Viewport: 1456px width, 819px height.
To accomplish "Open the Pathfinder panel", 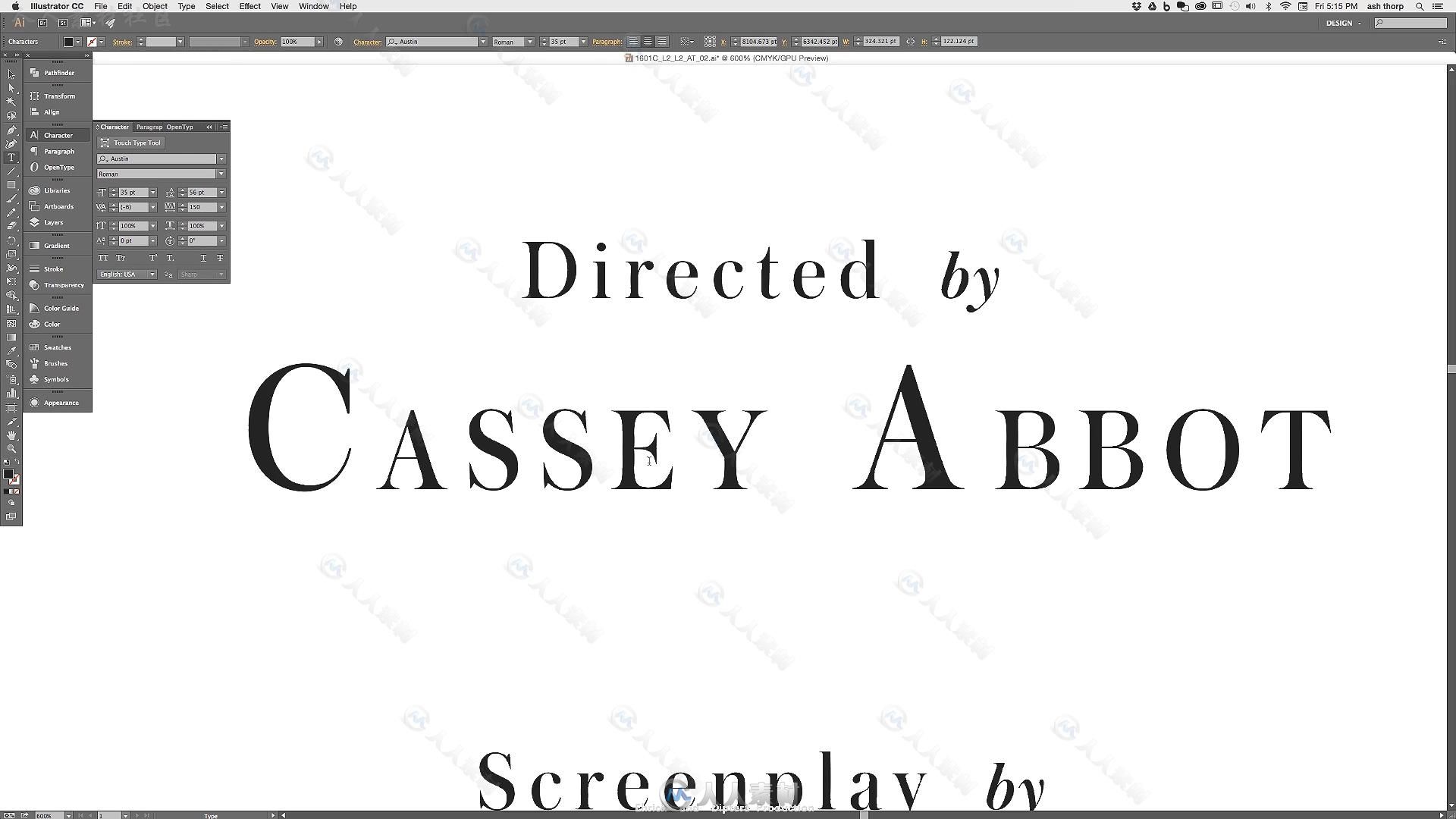I will (x=58, y=73).
